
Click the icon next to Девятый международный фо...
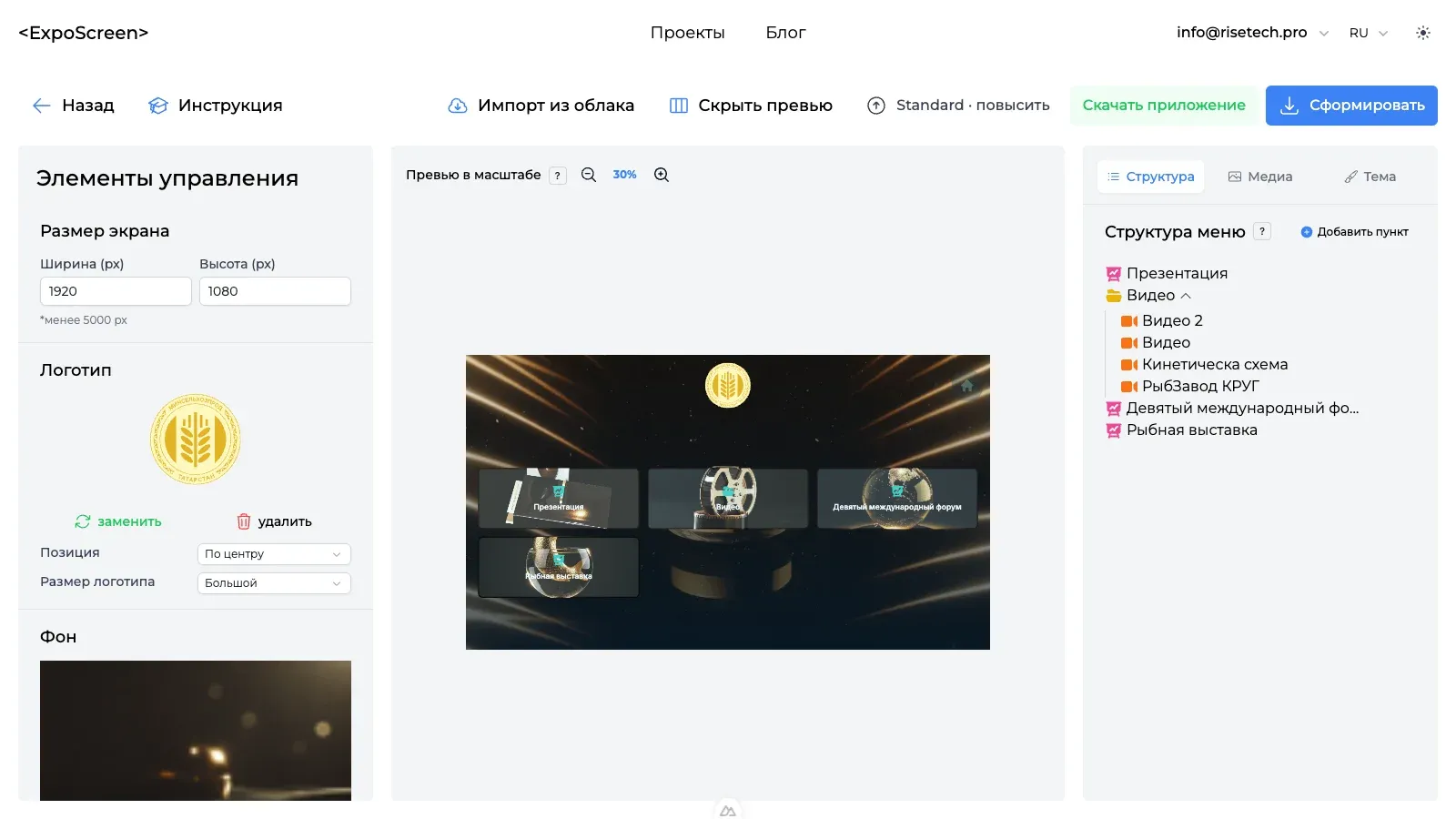1113,409
